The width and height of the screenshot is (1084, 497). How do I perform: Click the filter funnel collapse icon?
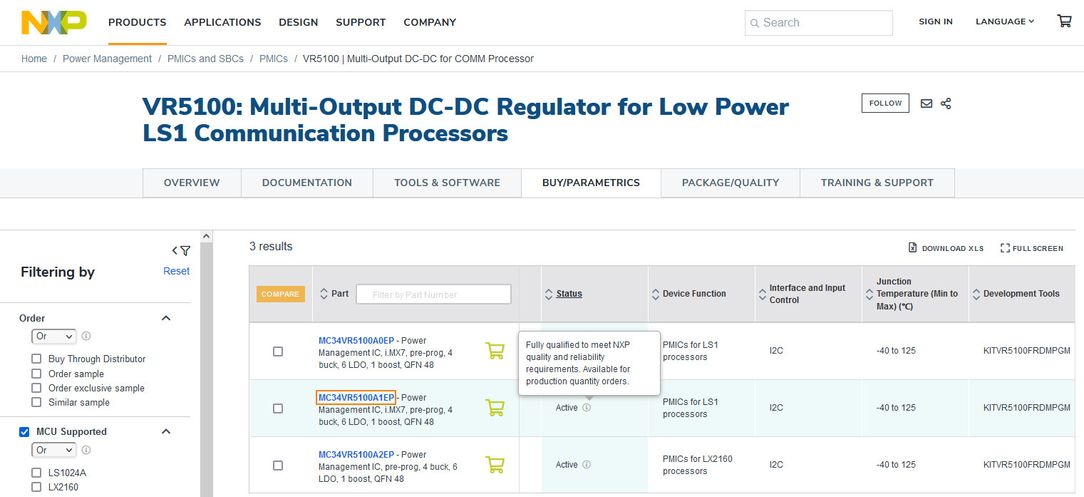click(181, 251)
